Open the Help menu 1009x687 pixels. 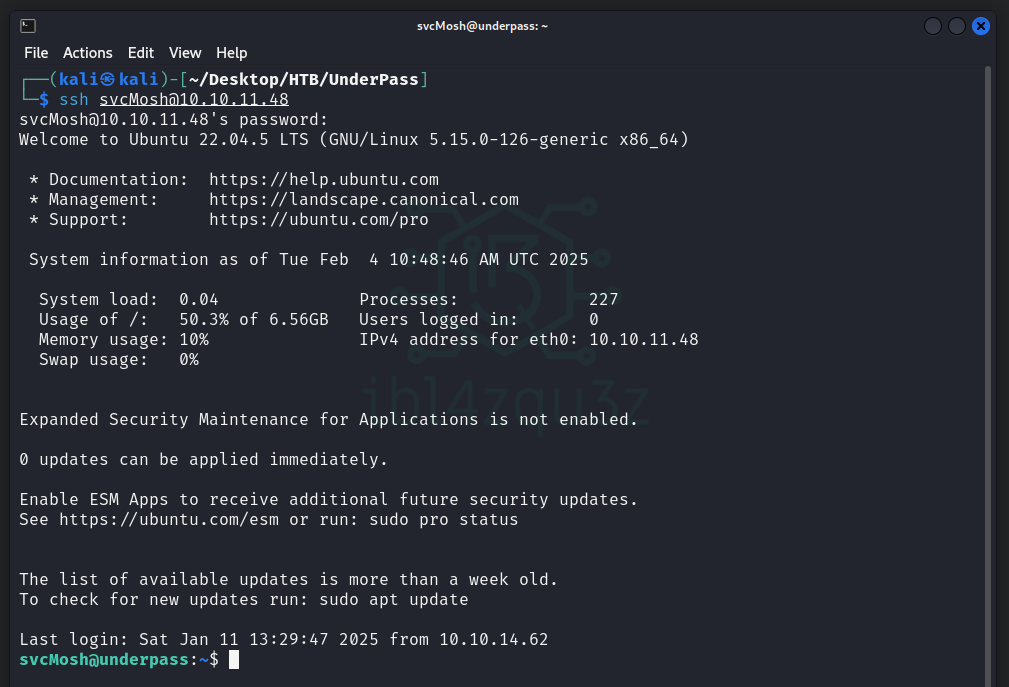pos(231,53)
